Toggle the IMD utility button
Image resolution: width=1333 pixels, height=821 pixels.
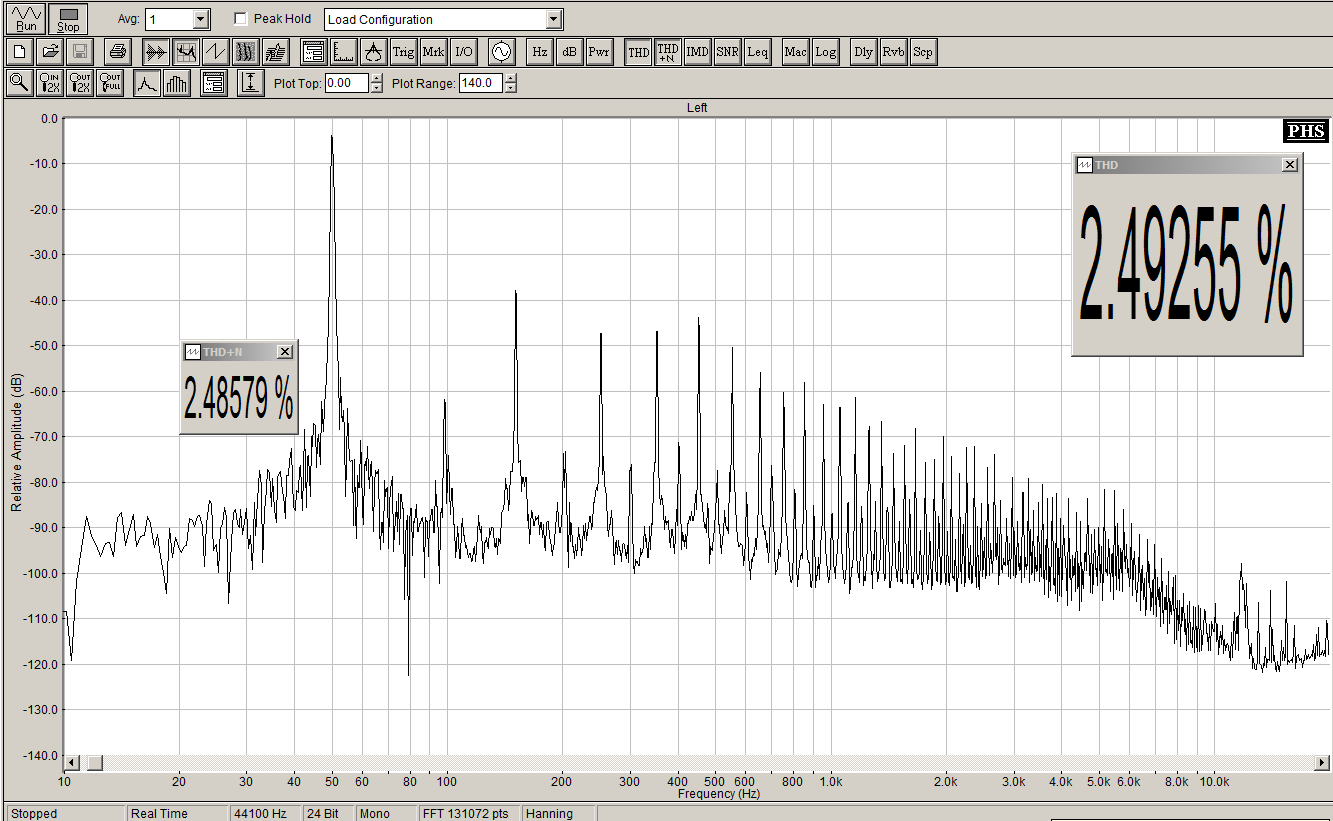click(698, 52)
